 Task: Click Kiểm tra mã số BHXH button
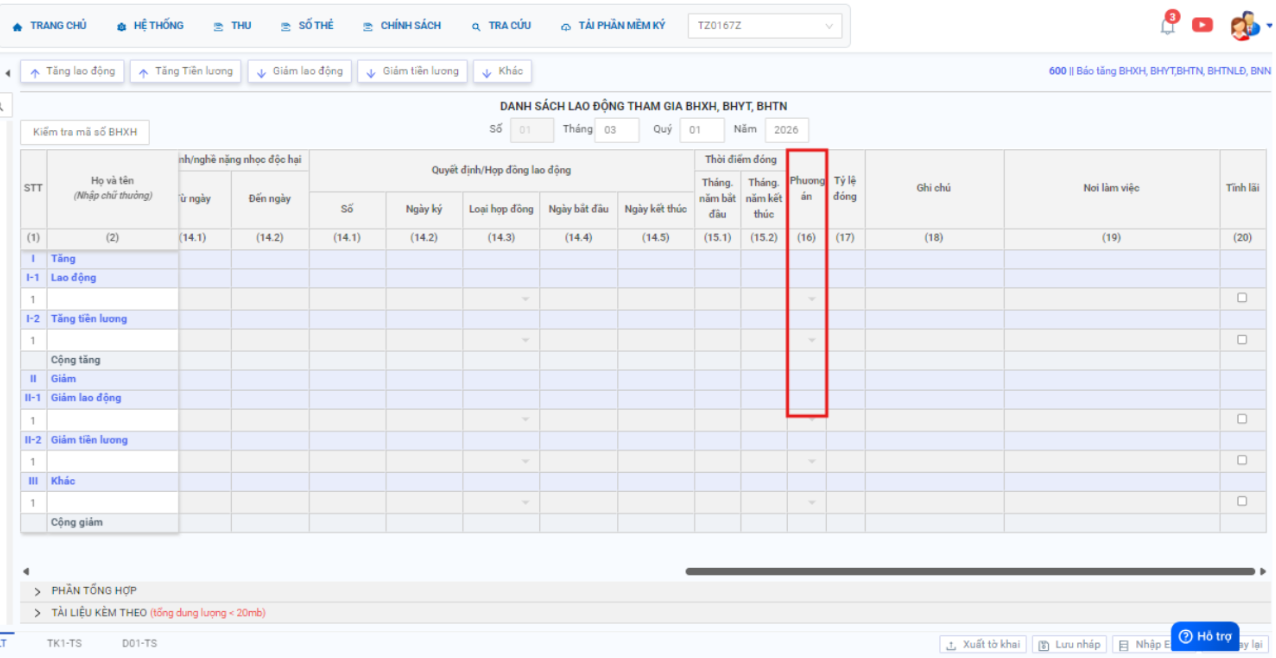(x=85, y=132)
